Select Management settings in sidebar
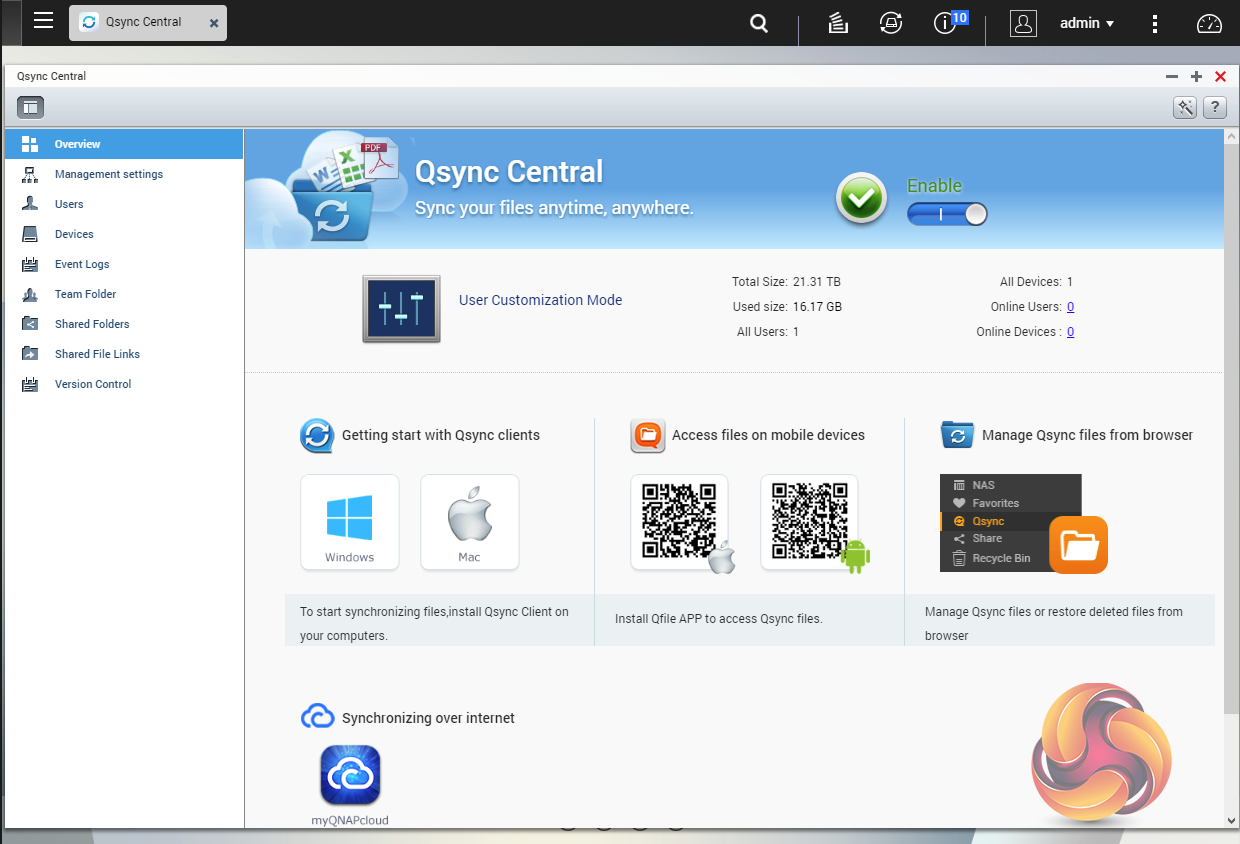 click(108, 174)
